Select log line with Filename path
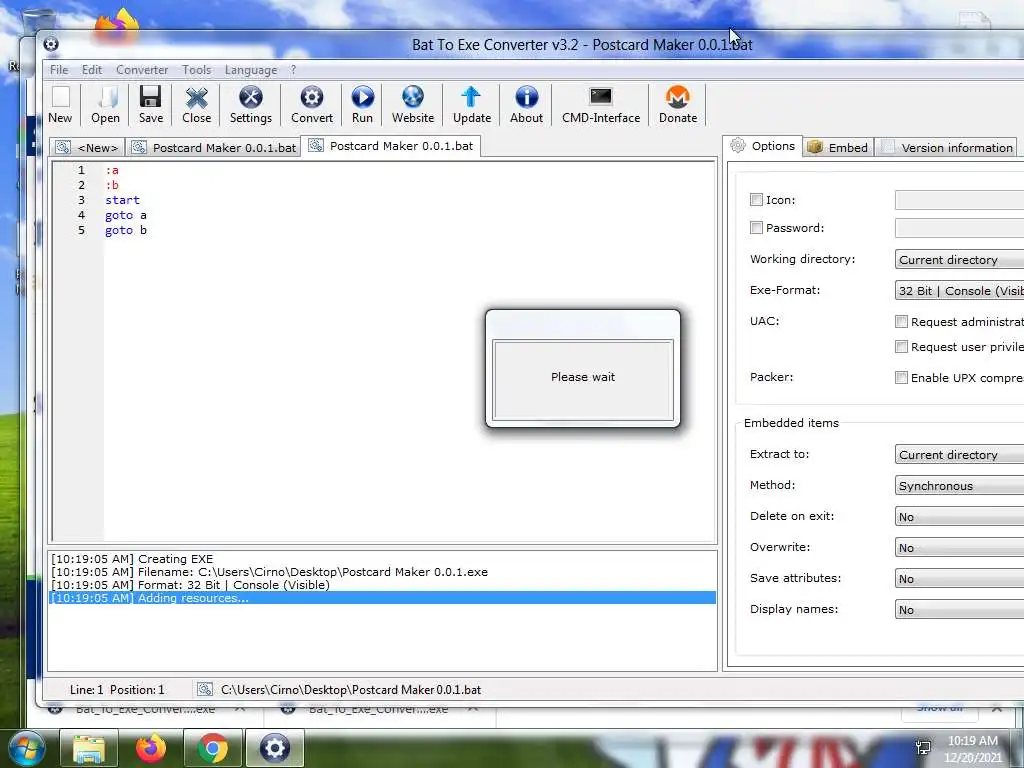 pos(383,571)
